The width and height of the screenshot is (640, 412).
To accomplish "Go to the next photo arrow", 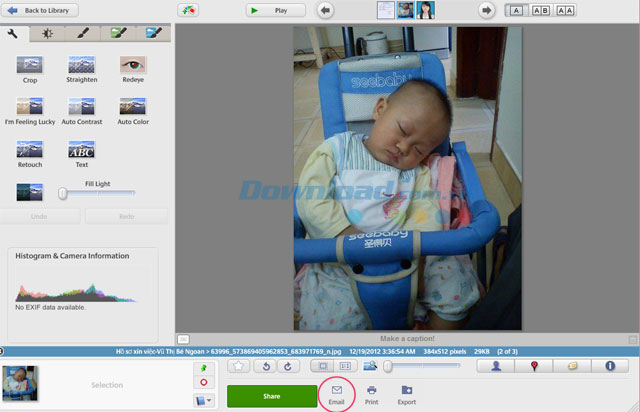I will tap(486, 10).
